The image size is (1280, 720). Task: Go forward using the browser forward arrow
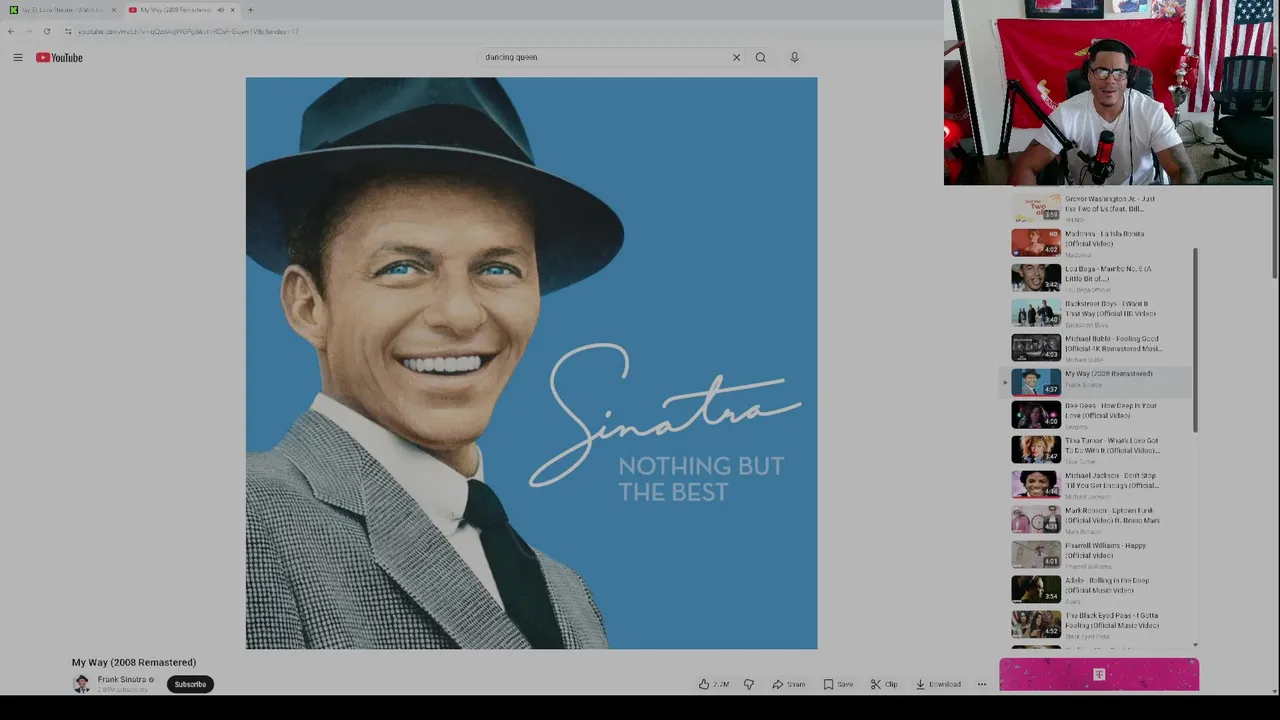[x=28, y=31]
